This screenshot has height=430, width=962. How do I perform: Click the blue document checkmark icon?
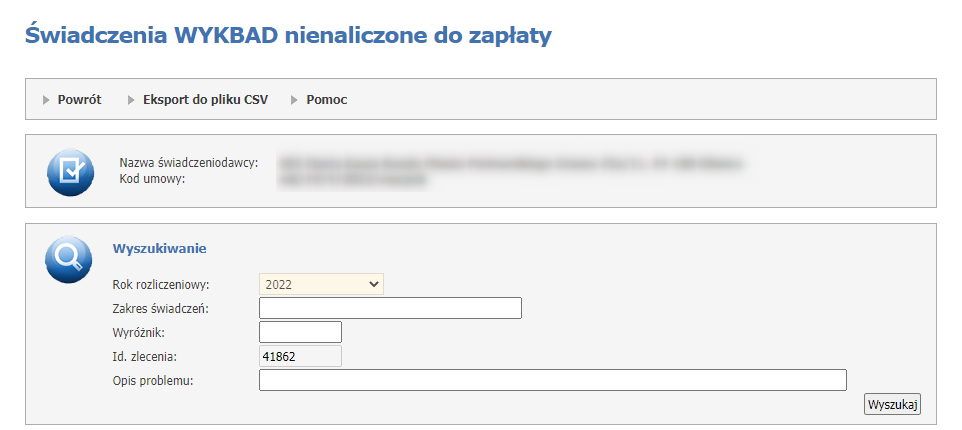coord(70,171)
